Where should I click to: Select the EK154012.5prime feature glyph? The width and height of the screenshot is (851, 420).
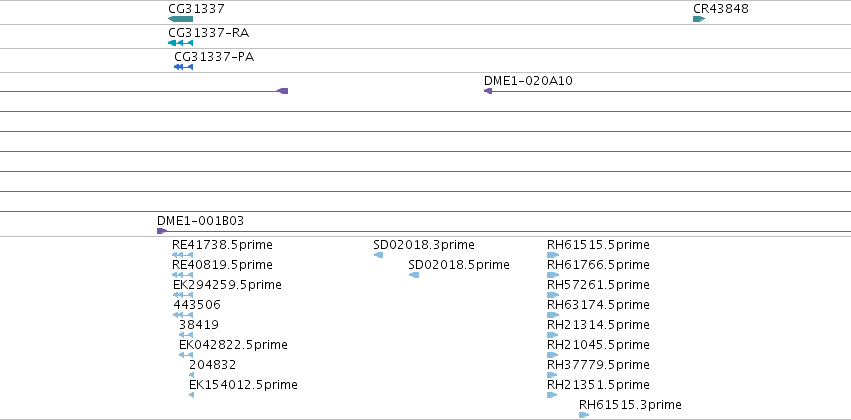[x=191, y=395]
